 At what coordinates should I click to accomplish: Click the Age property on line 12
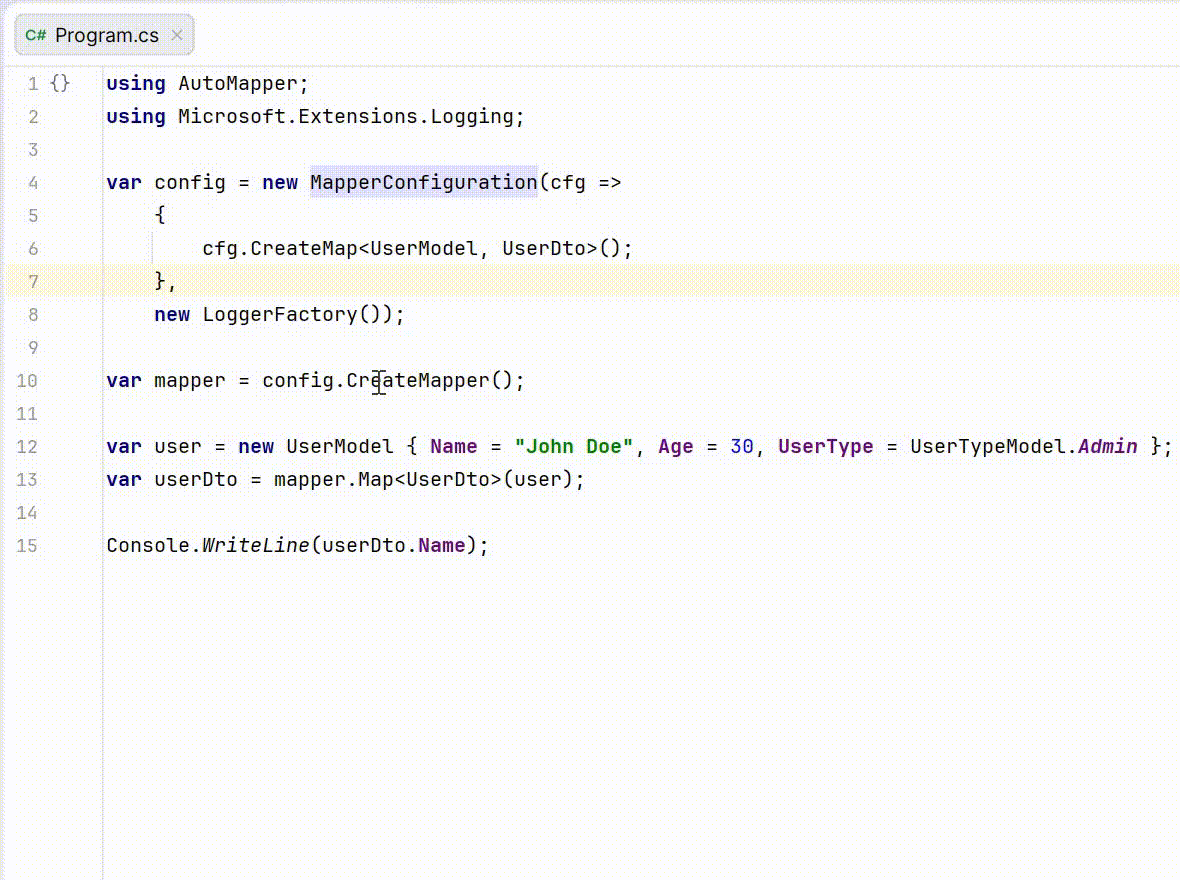676,446
